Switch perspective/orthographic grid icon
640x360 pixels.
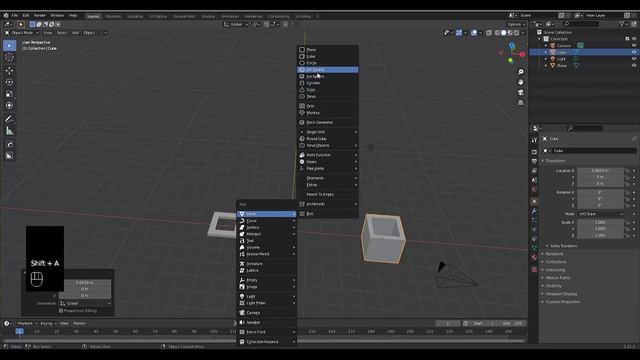coord(520,102)
